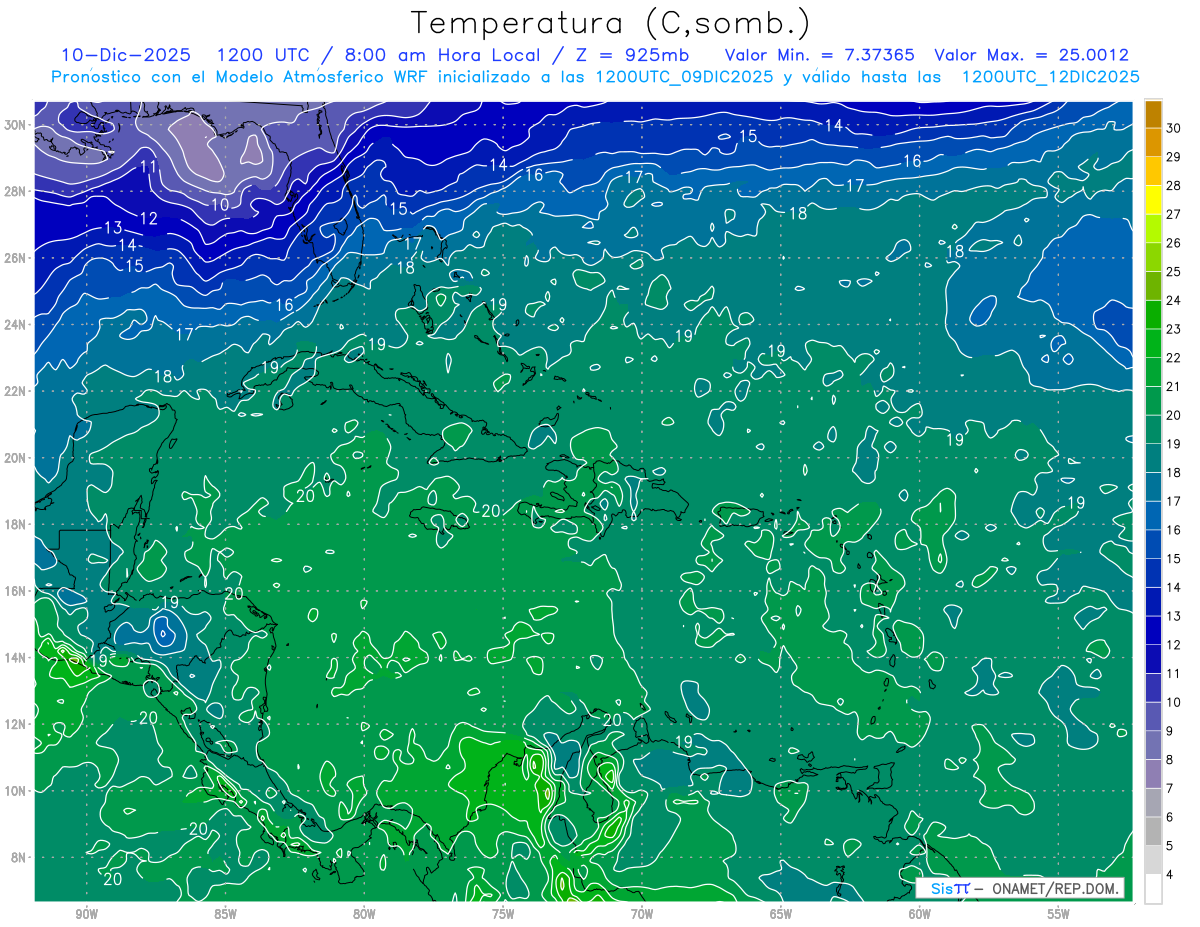The height and width of the screenshot is (927, 1200).
Task: Click the "60W" longitude axis label
Action: (x=920, y=914)
